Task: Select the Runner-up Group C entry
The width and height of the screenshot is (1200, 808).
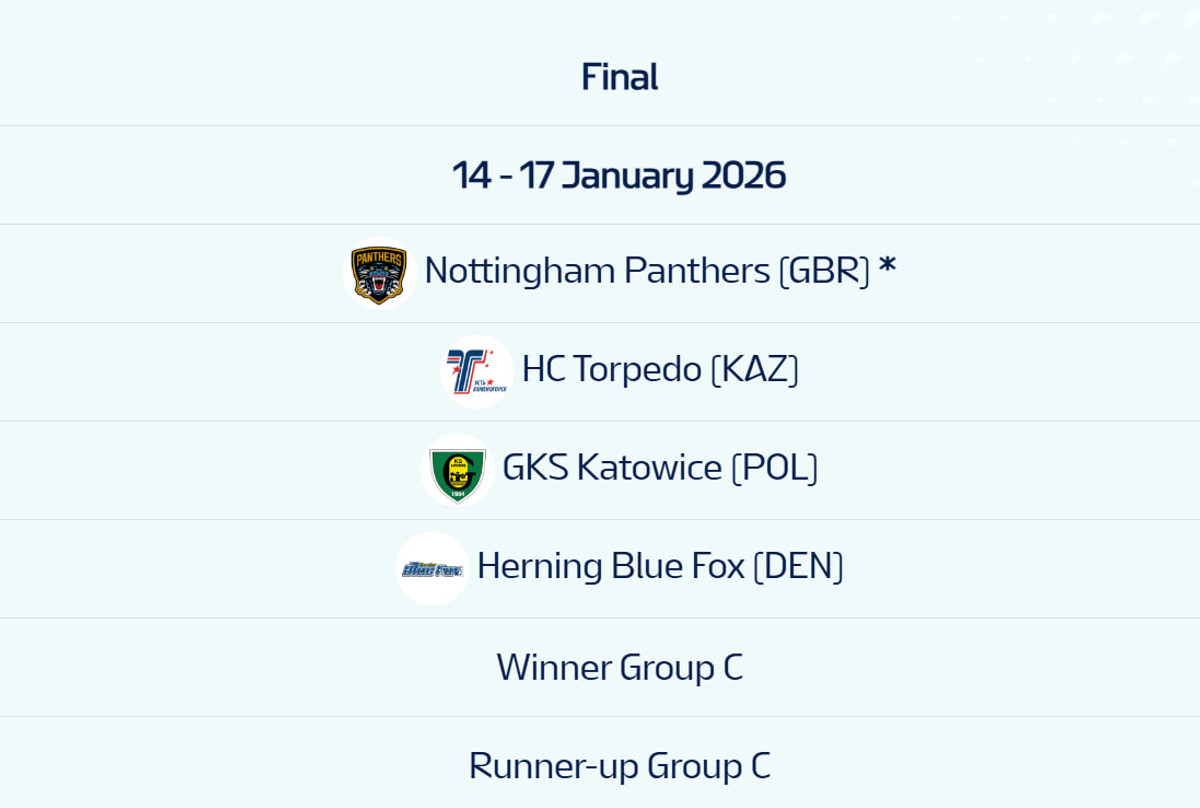Action: 619,766
